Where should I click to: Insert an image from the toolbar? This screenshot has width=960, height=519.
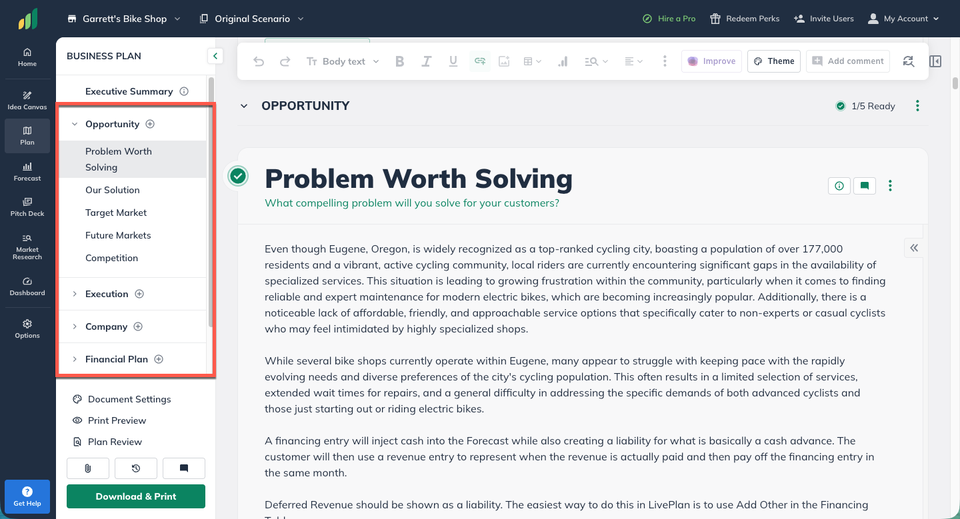[x=504, y=61]
